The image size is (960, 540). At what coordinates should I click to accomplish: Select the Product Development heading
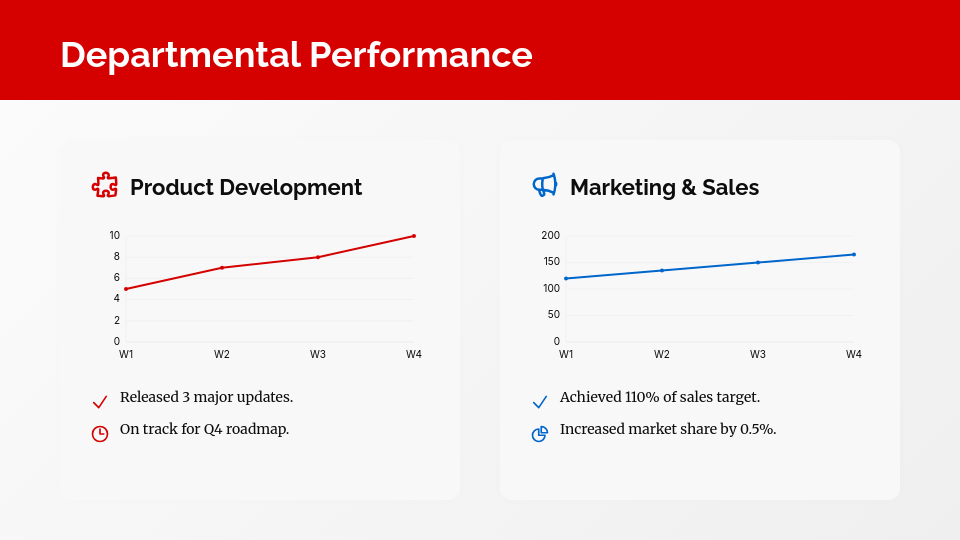(246, 187)
